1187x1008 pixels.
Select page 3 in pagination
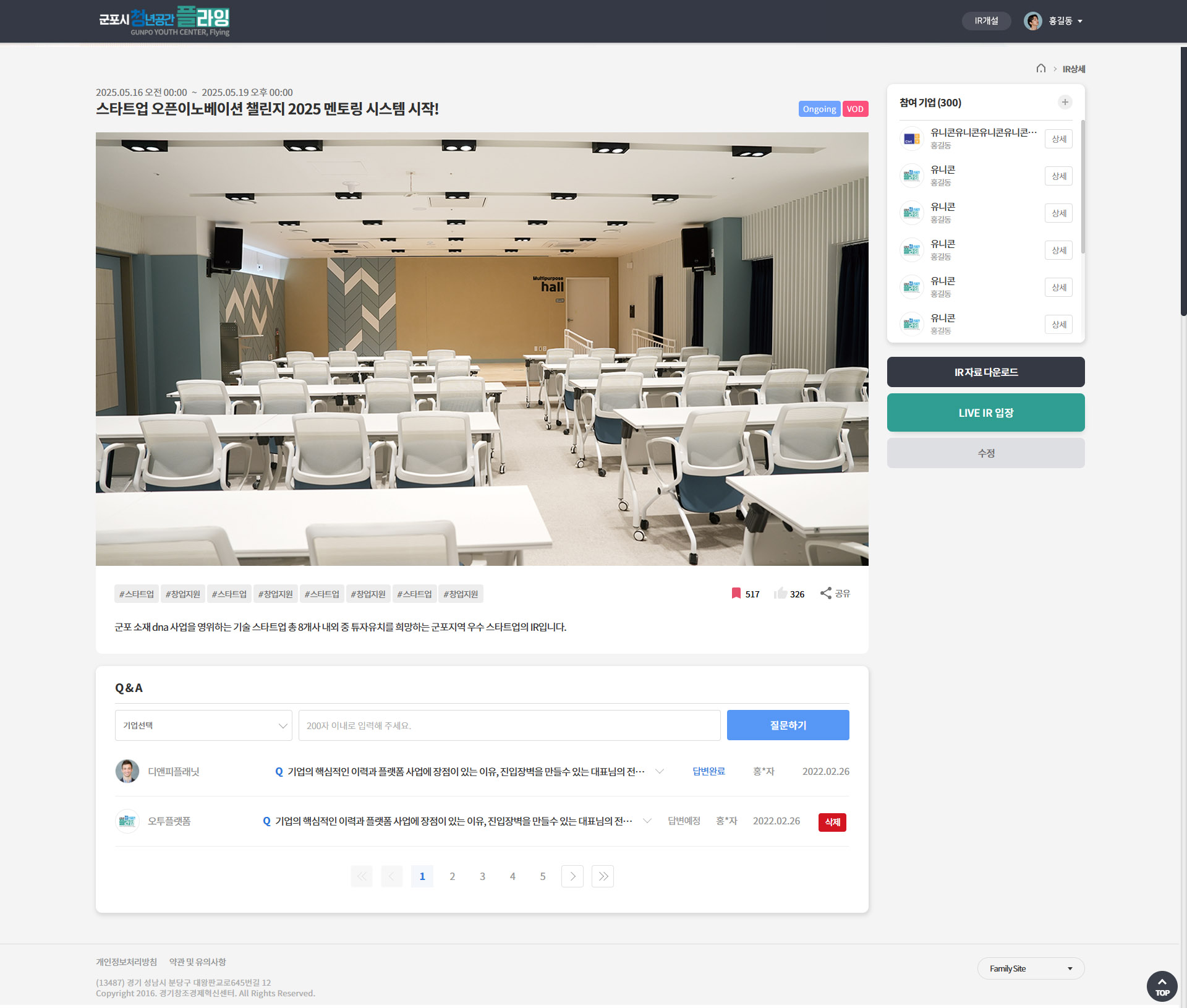coord(482,876)
